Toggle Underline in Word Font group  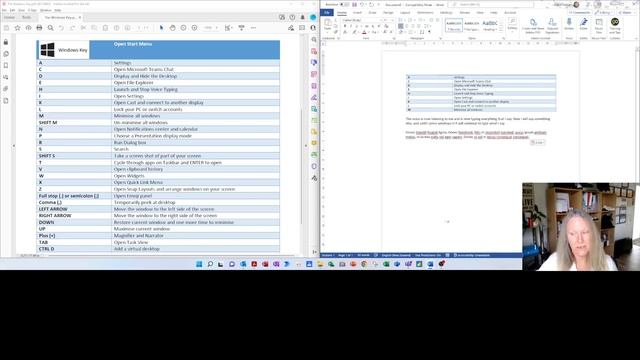tap(356, 26)
